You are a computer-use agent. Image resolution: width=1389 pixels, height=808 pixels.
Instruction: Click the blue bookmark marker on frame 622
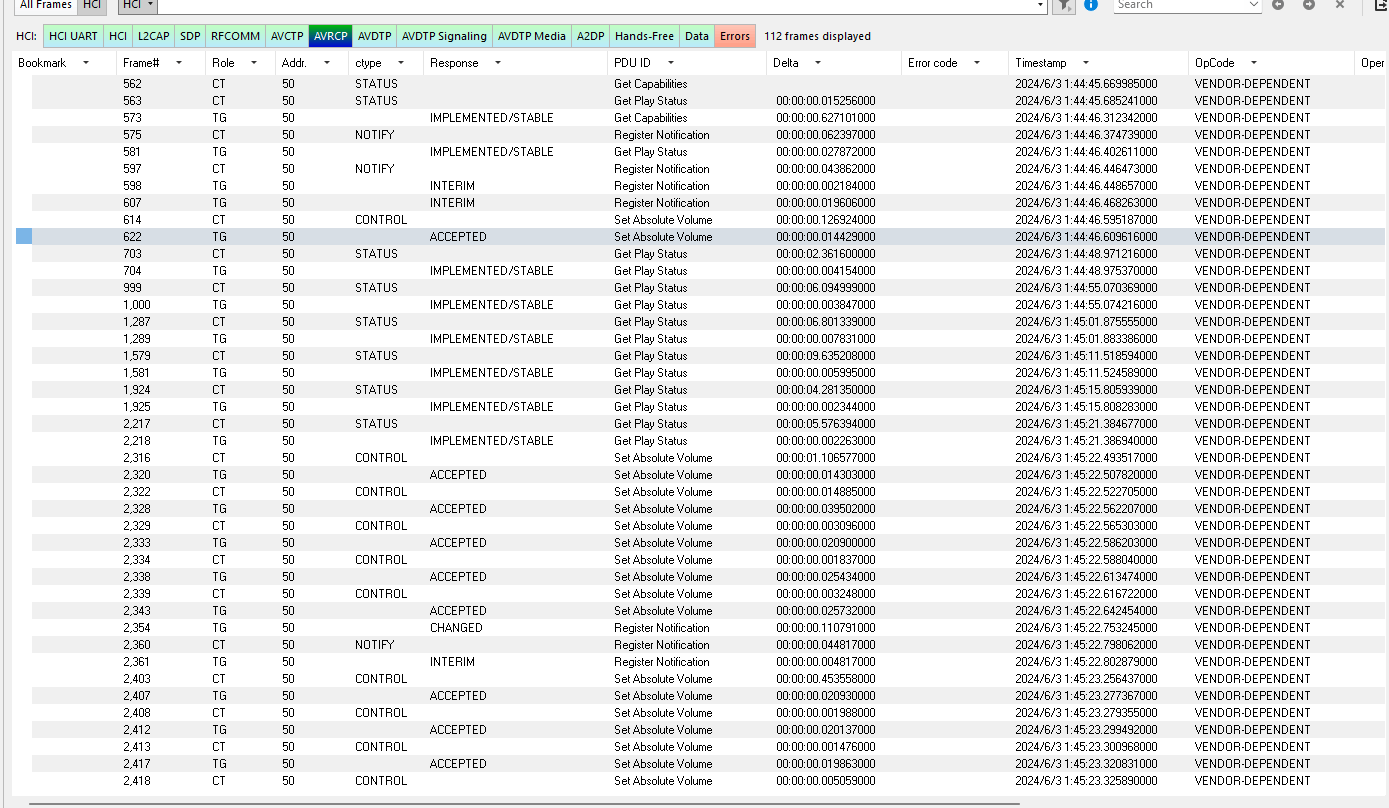(x=24, y=237)
